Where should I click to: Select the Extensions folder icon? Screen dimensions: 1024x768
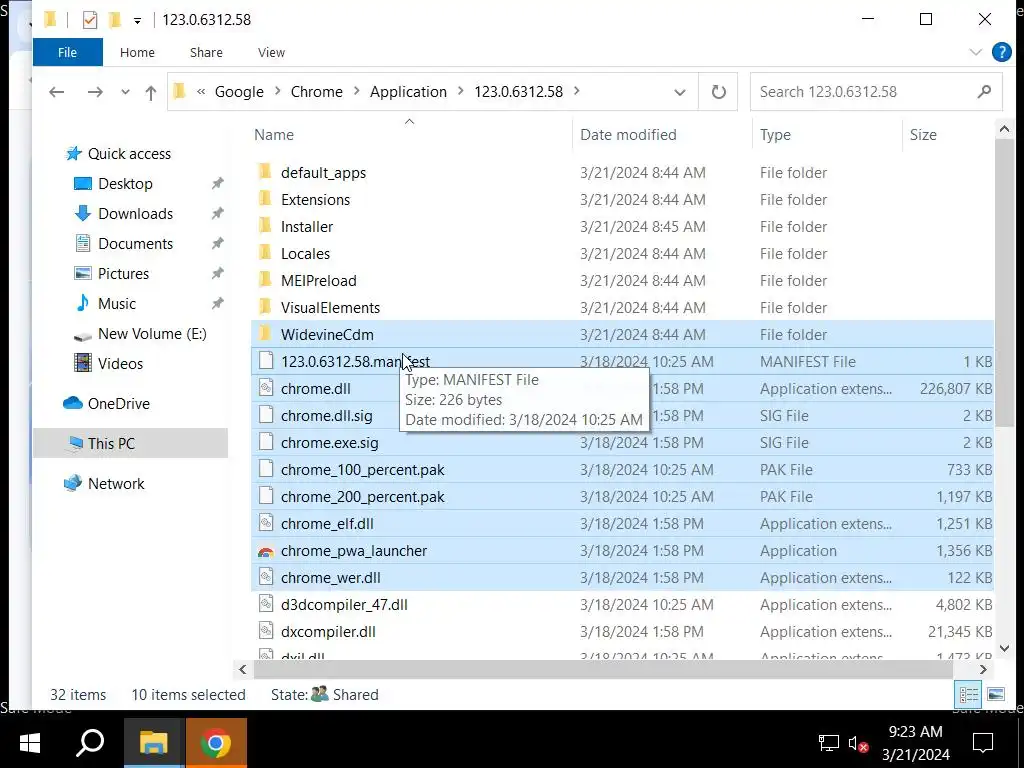[x=264, y=199]
